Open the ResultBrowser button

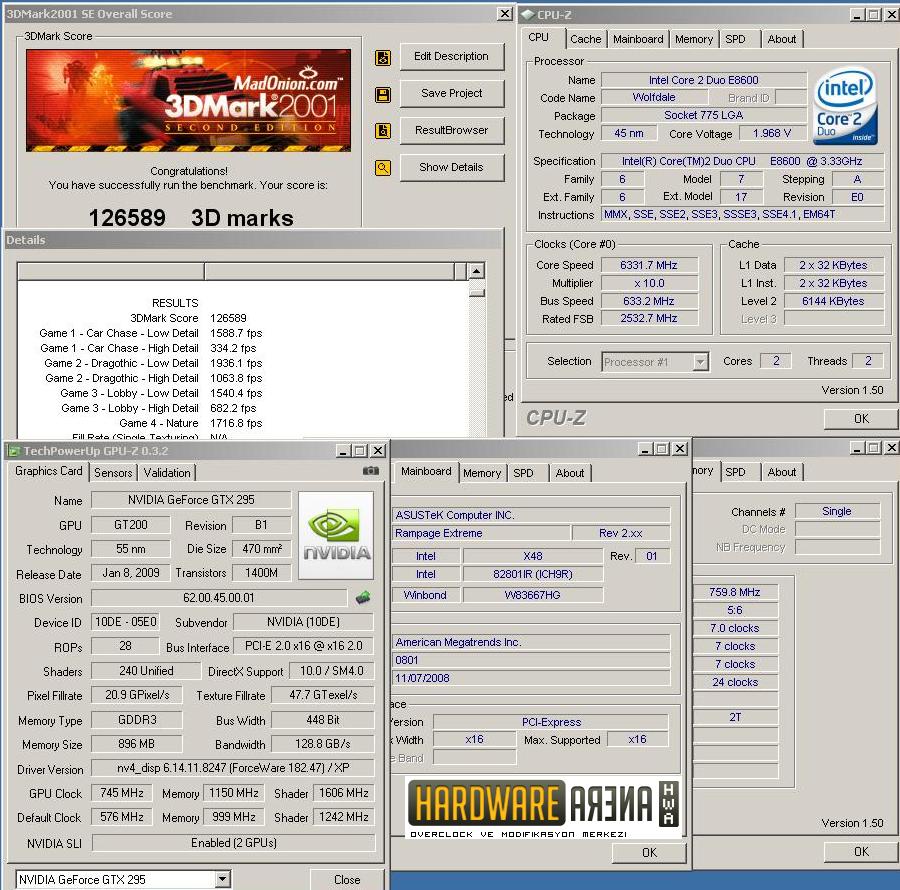tap(452, 130)
